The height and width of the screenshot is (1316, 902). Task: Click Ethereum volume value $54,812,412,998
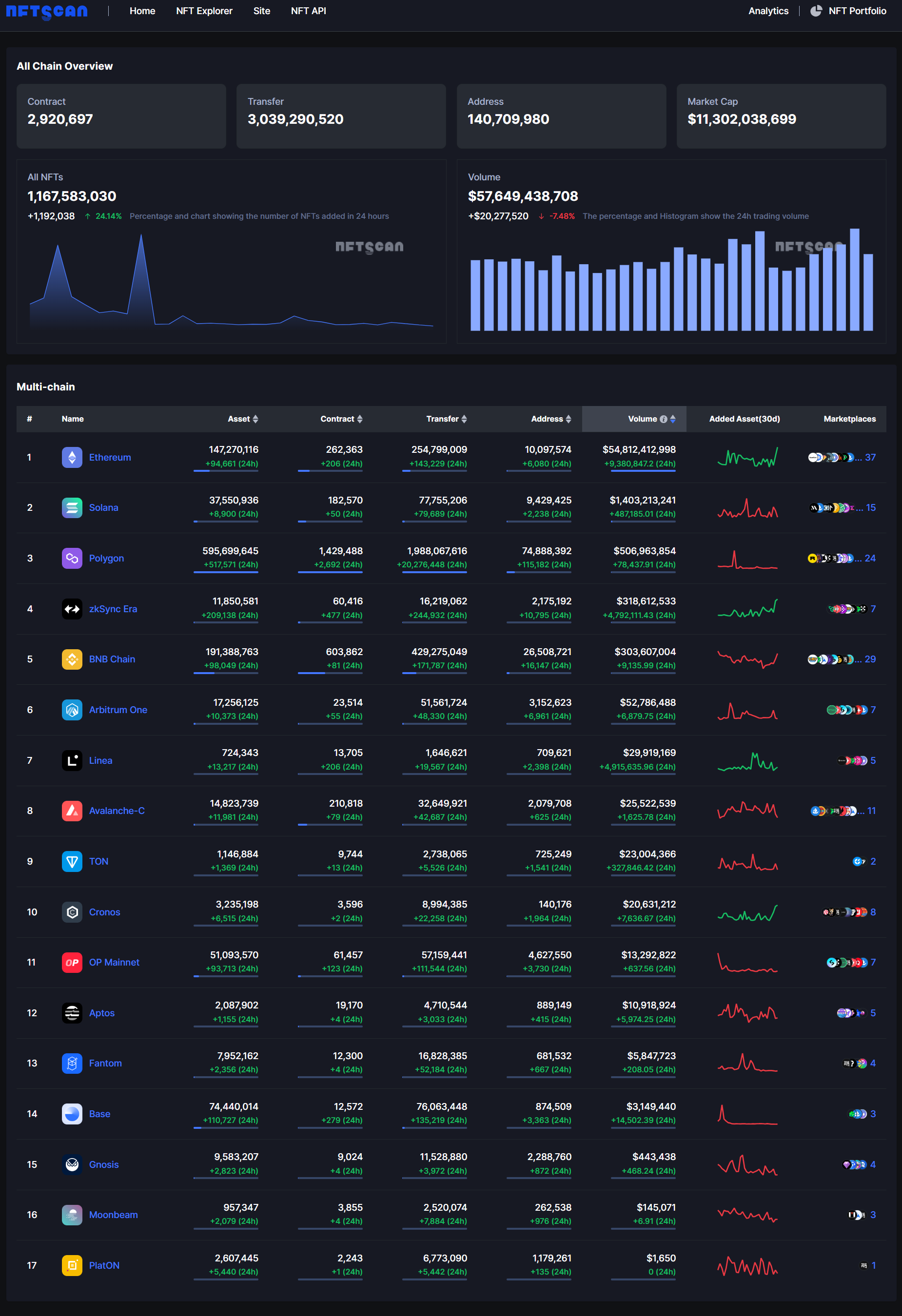[639, 449]
